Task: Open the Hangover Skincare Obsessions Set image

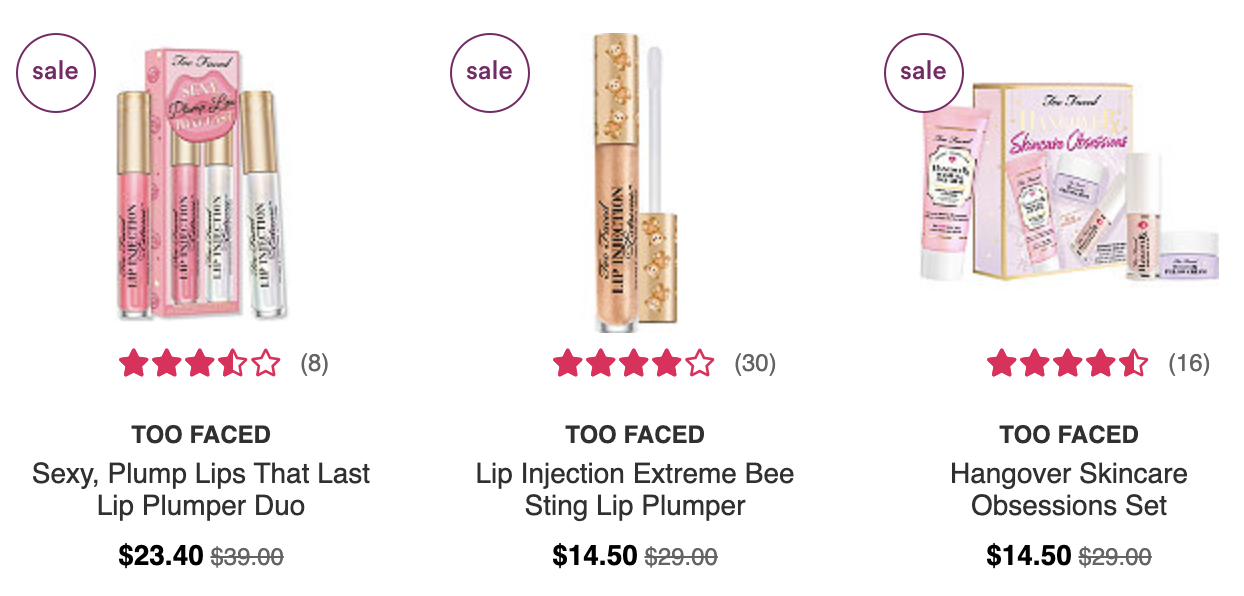Action: pyautogui.click(x=1068, y=183)
